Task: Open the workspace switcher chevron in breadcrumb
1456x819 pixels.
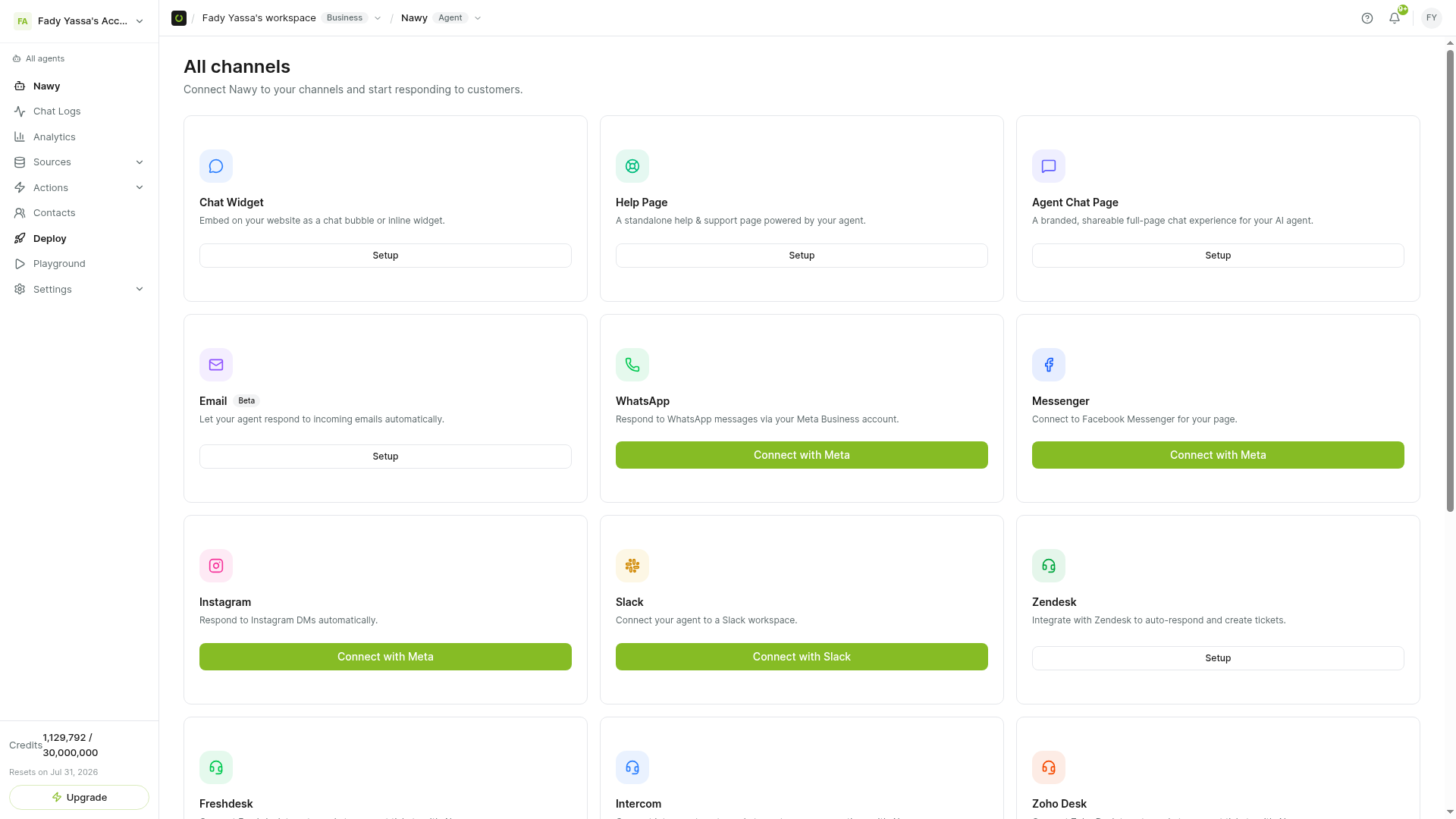Action: tap(378, 18)
